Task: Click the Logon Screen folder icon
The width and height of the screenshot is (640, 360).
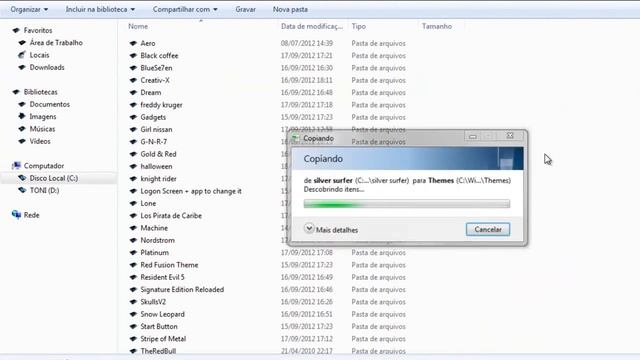Action: pos(133,191)
